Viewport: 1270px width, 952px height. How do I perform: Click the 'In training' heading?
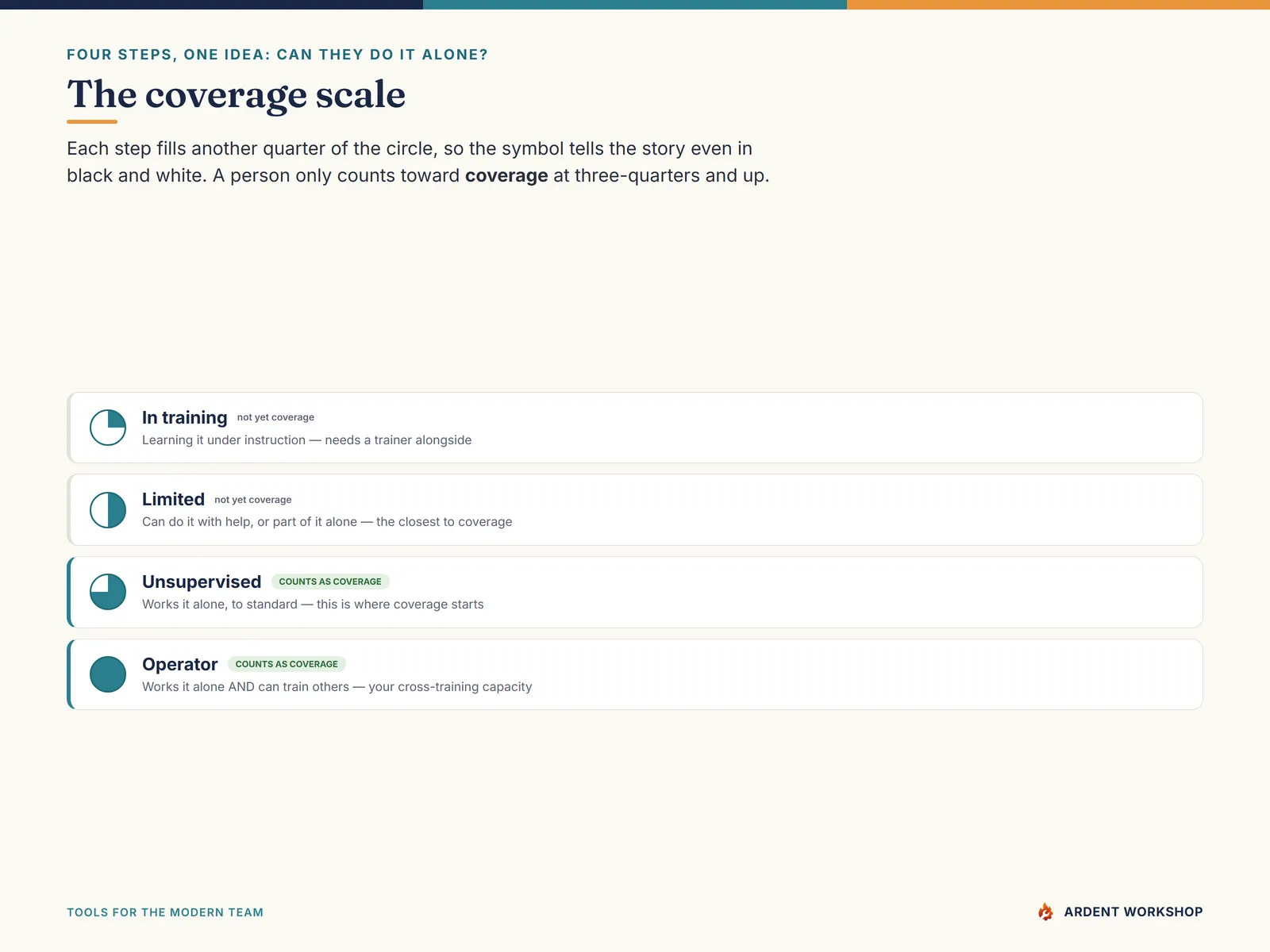click(x=184, y=417)
